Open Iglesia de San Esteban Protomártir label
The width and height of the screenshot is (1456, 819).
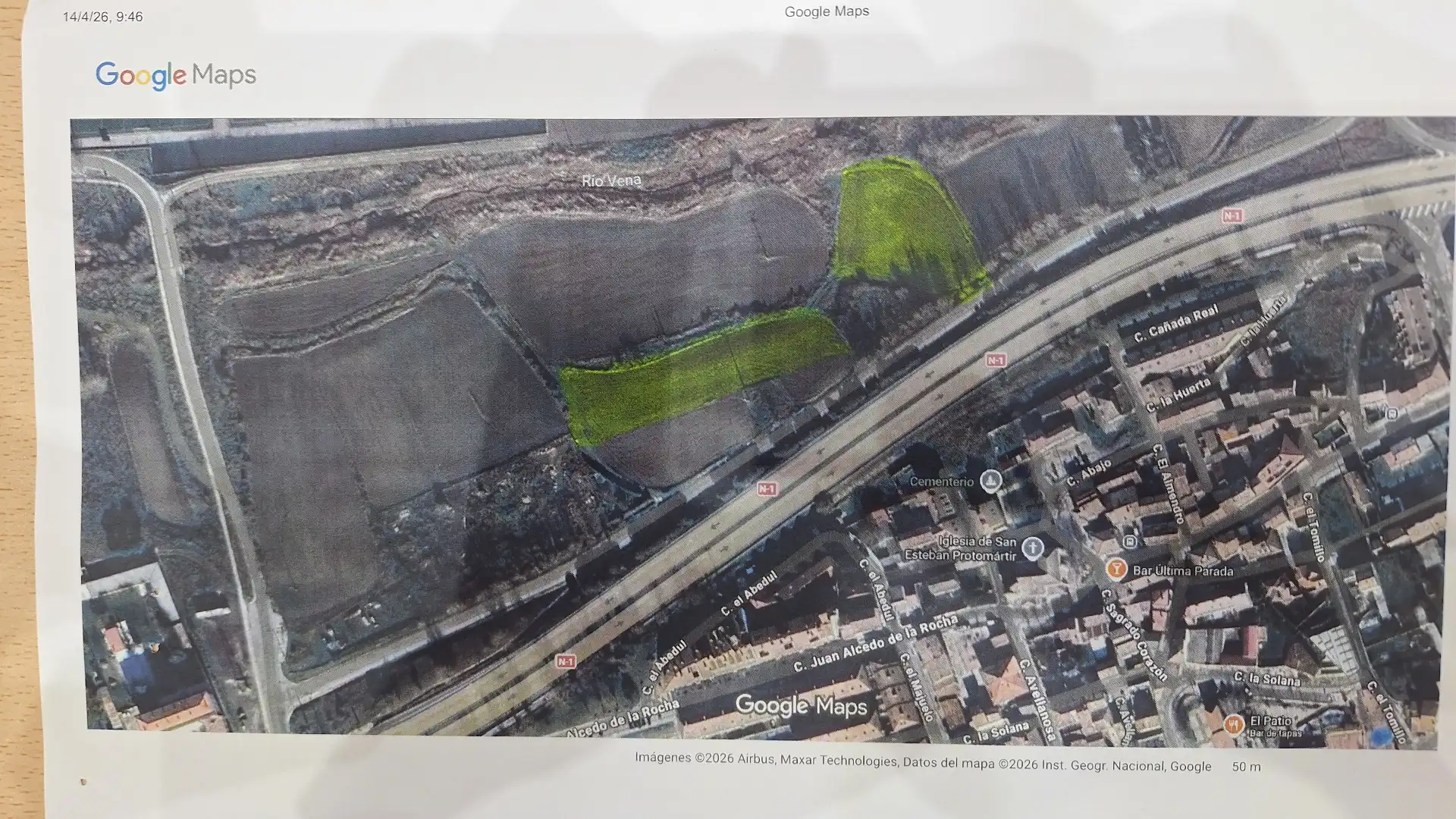coord(961,548)
